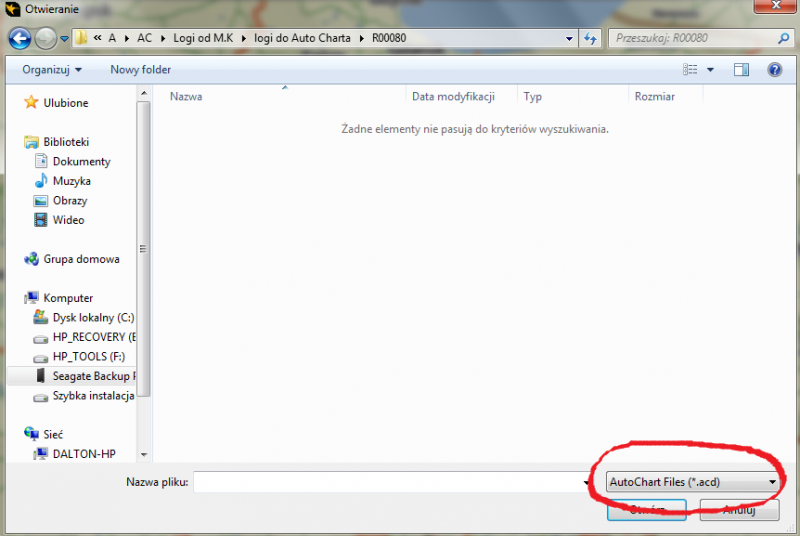Viewport: 800px width, 536px height.
Task: Sort by Data modyfikacji column header
Action: [453, 97]
